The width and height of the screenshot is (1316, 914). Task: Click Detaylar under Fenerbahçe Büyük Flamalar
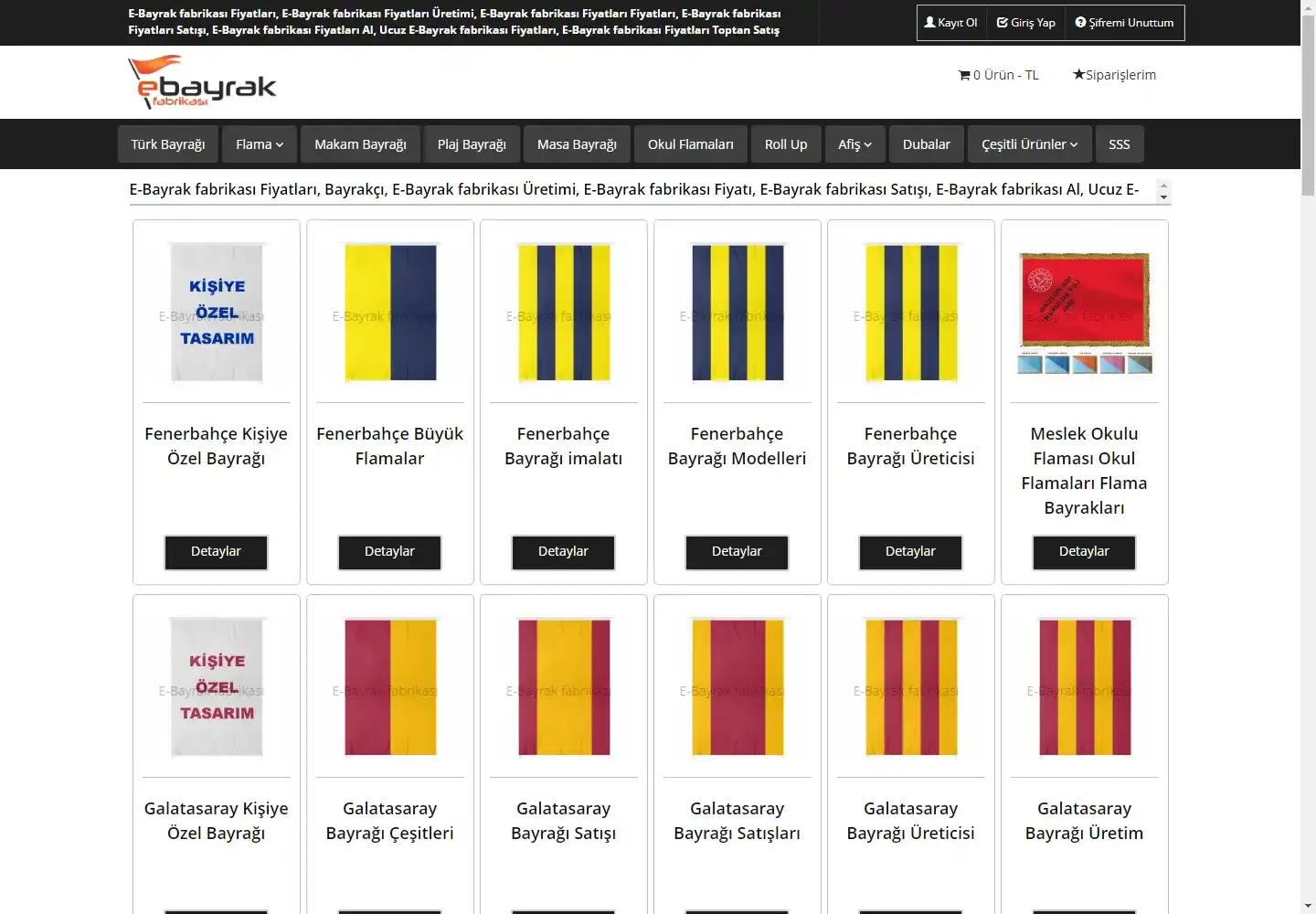point(389,552)
